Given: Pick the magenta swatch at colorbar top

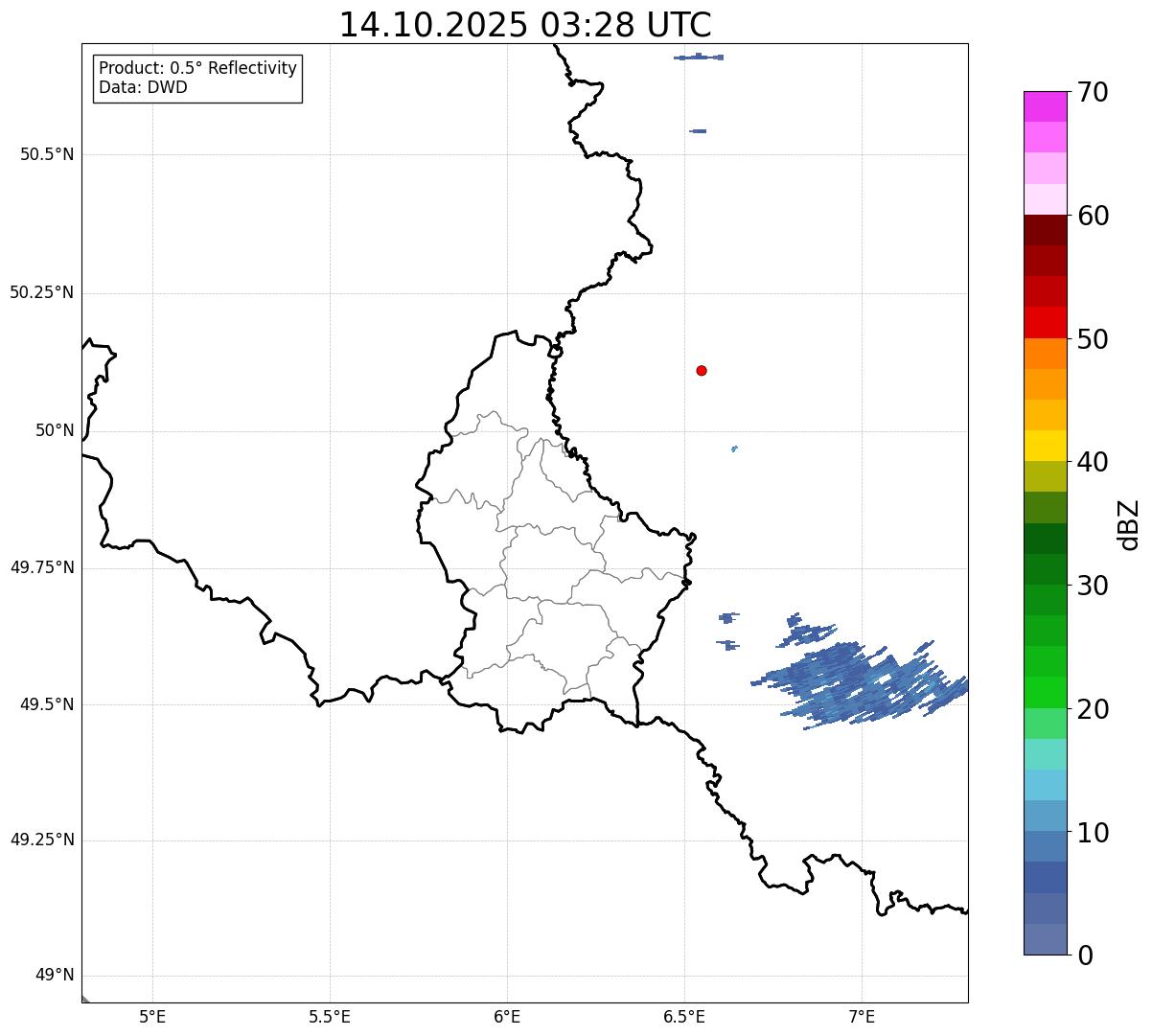Looking at the screenshot, I should pyautogui.click(x=1045, y=106).
